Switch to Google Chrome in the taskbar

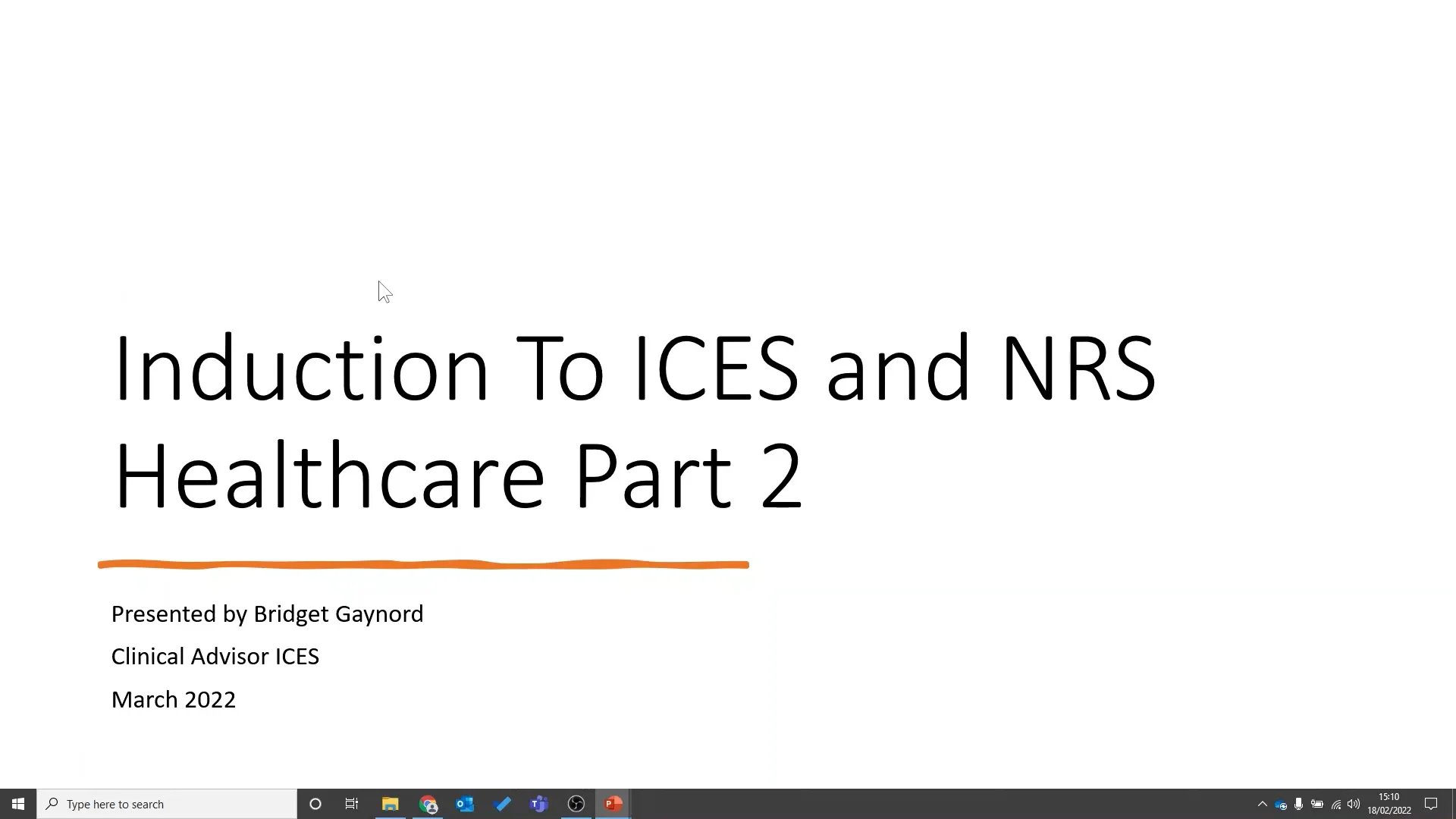click(x=428, y=804)
